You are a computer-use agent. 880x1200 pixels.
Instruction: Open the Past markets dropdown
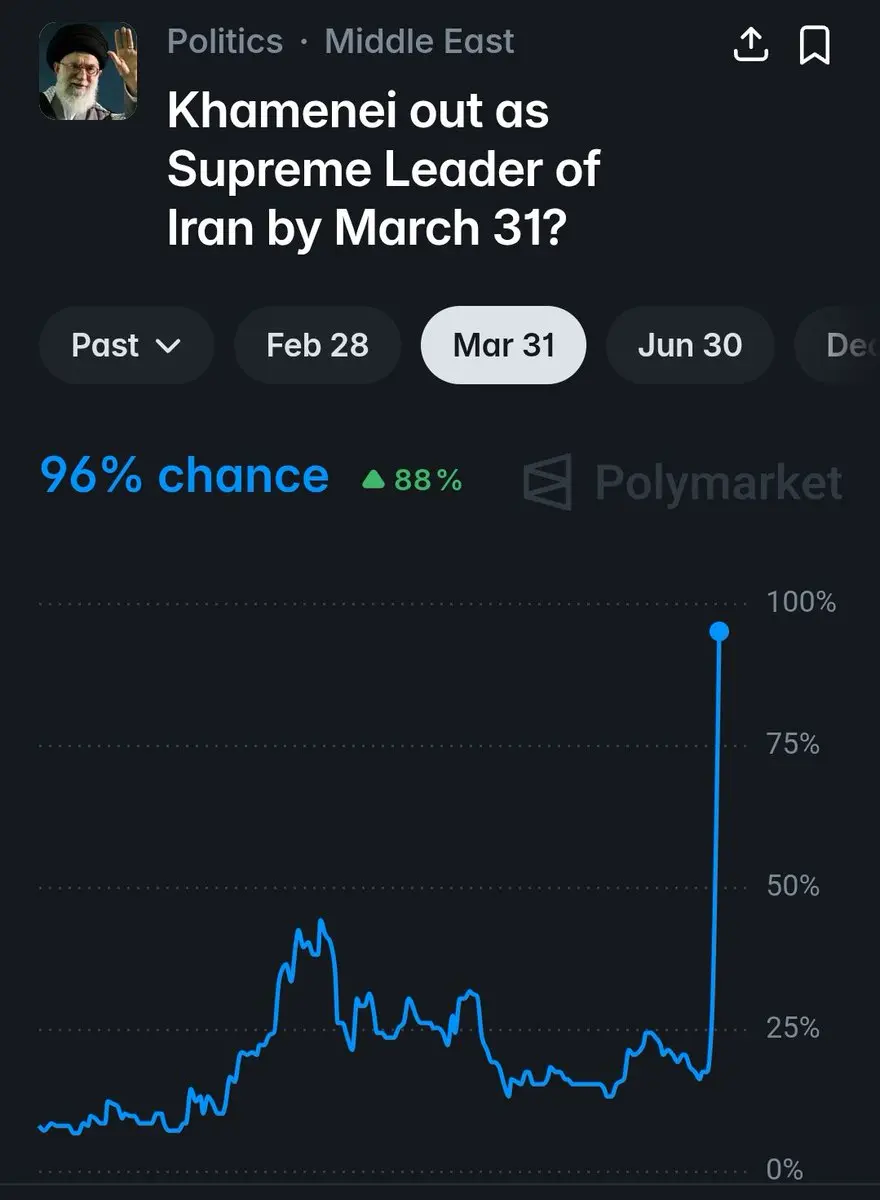pos(126,346)
